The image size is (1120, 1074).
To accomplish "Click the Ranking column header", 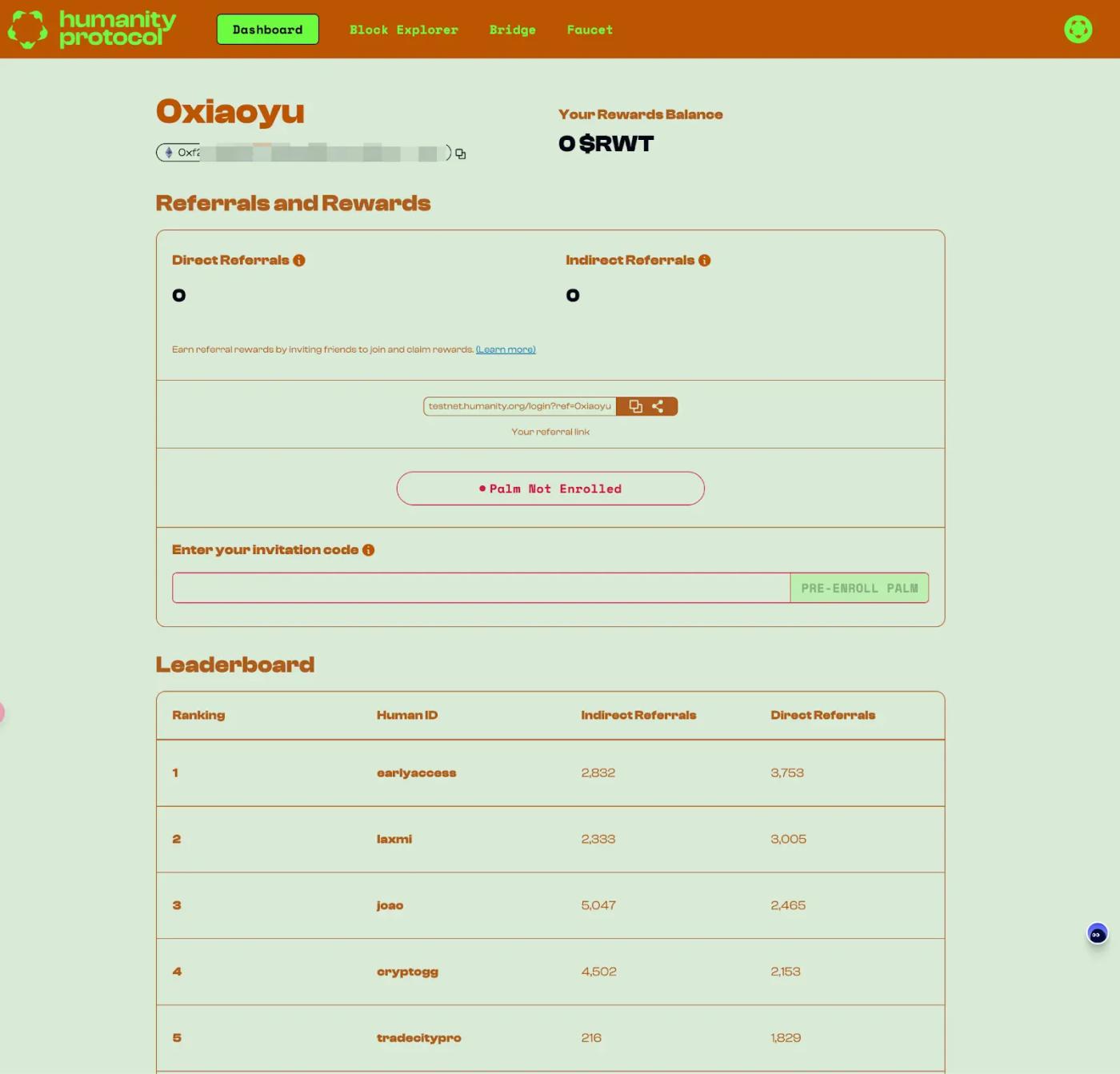I will [x=198, y=715].
